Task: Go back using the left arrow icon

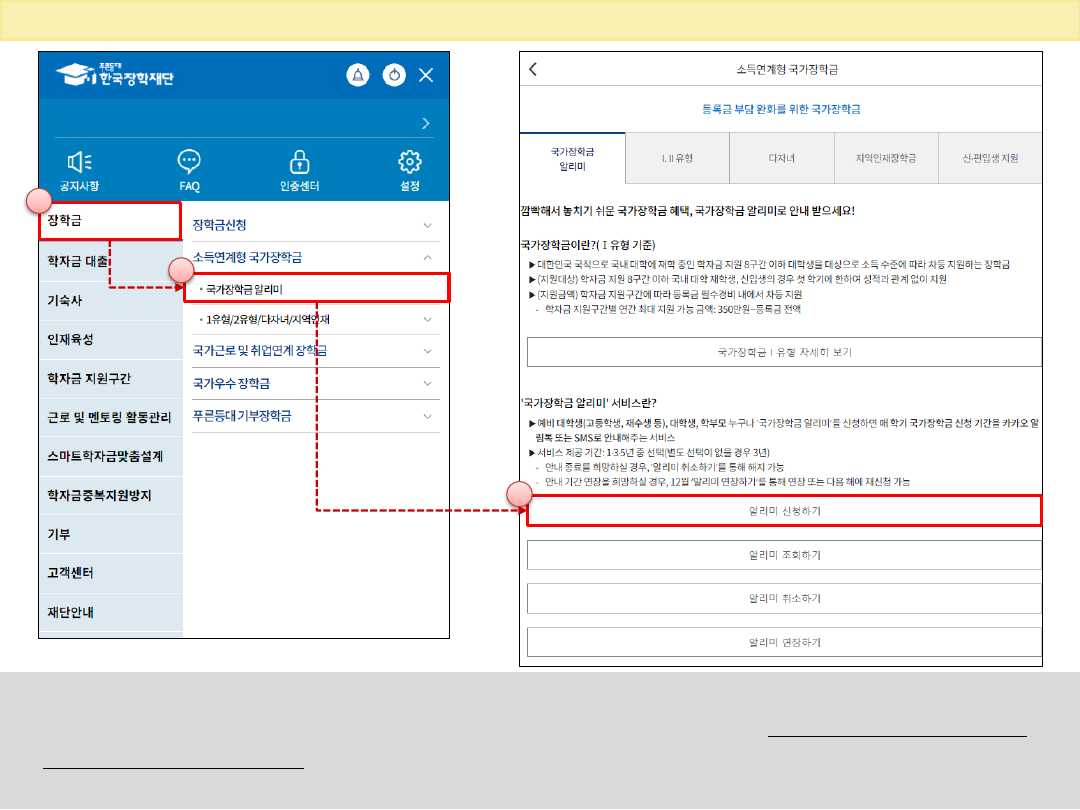Action: click(x=533, y=69)
